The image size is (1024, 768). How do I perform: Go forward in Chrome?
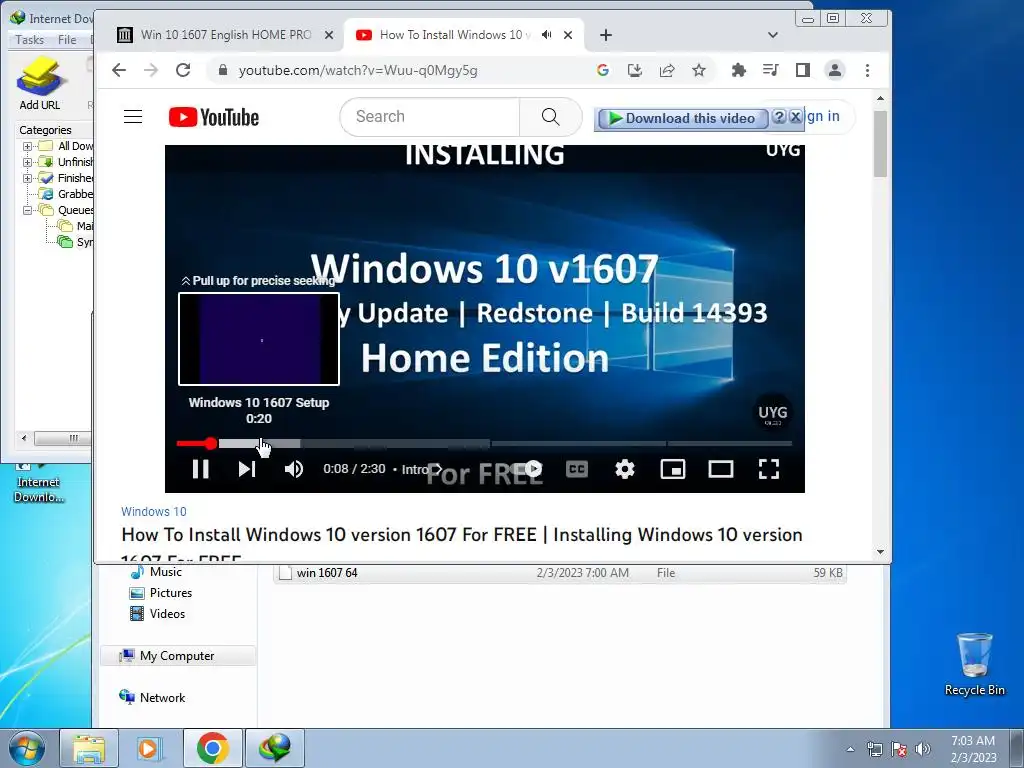point(151,70)
